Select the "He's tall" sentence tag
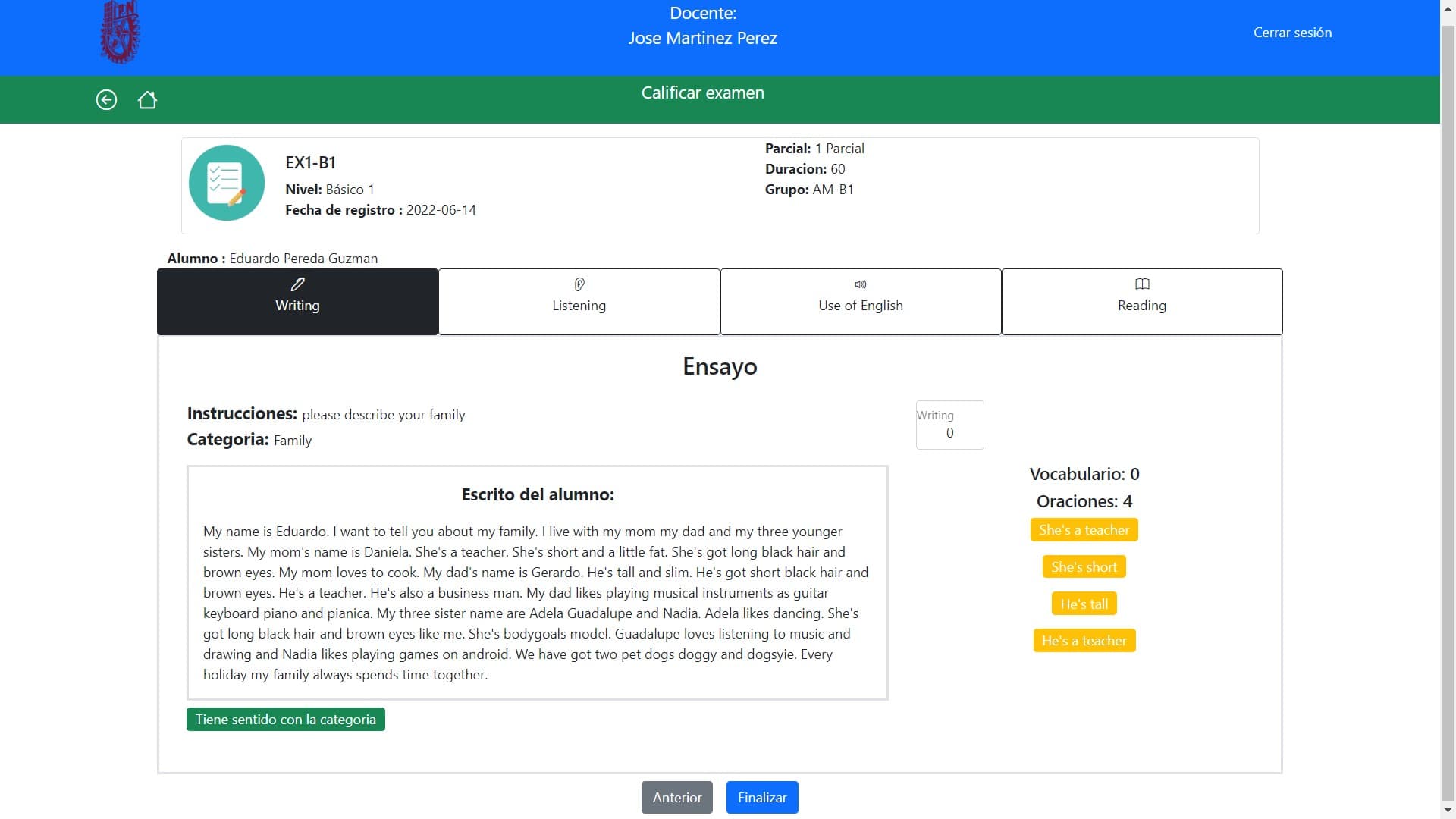This screenshot has height=819, width=1456. coord(1084,604)
